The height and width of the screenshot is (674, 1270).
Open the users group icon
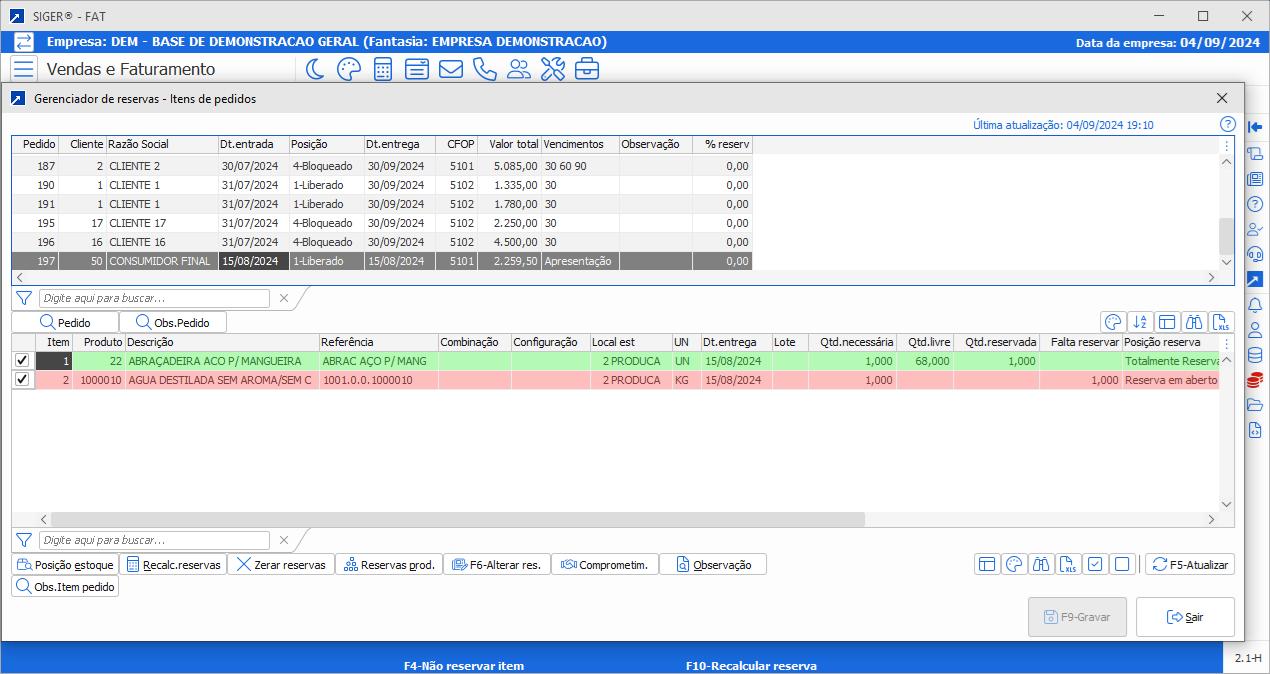pos(518,69)
